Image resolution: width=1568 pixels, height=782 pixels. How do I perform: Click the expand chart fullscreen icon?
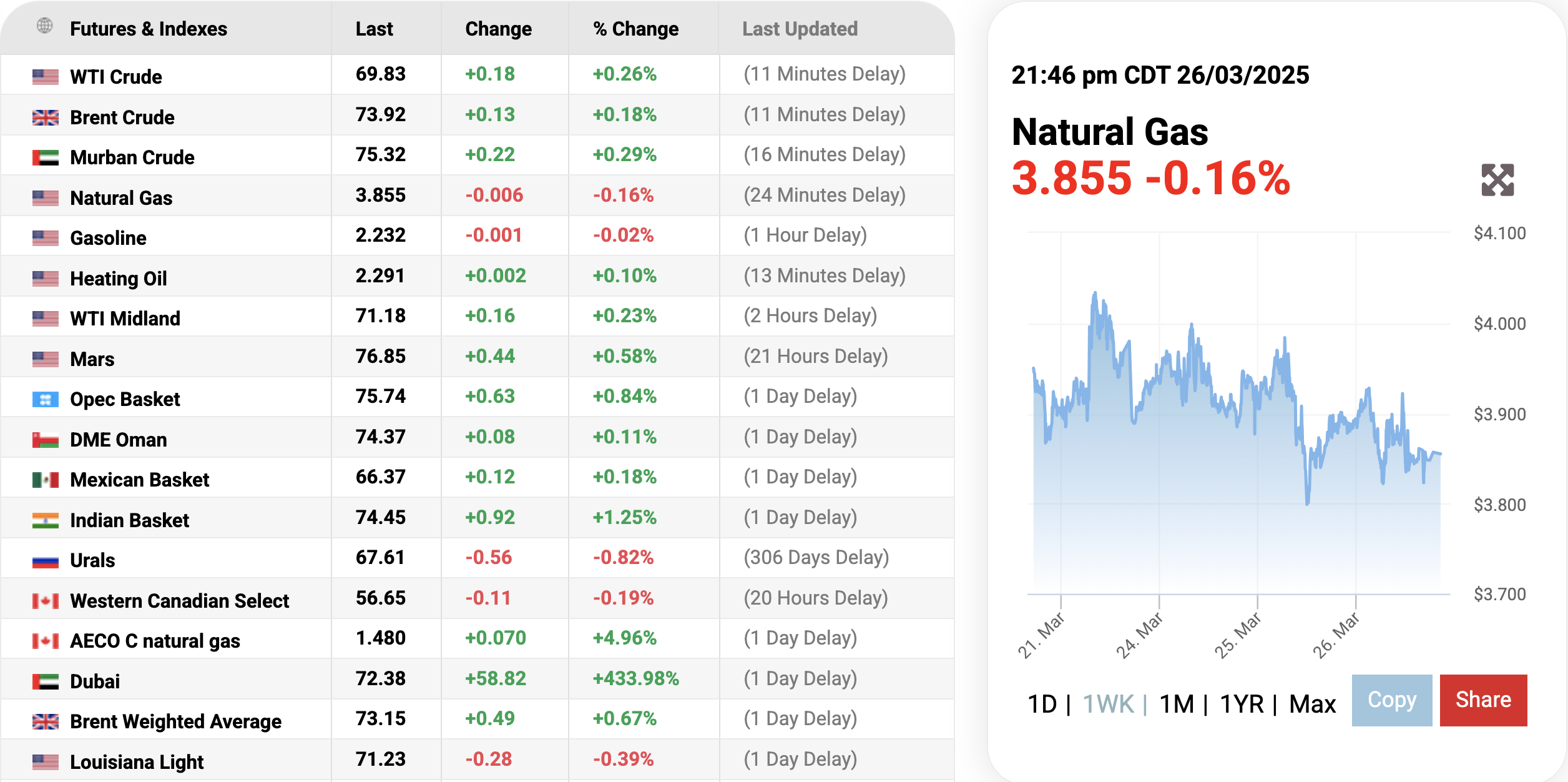pos(1497,180)
